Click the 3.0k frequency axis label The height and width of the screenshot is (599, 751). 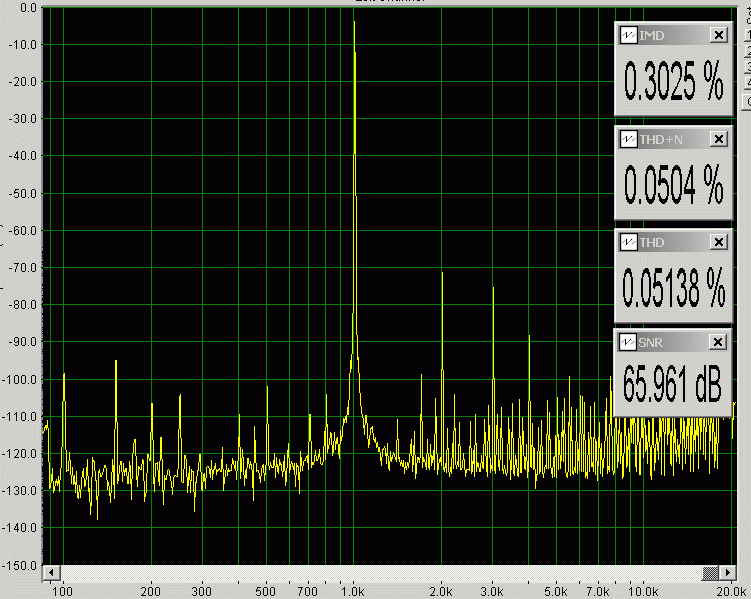(492, 591)
